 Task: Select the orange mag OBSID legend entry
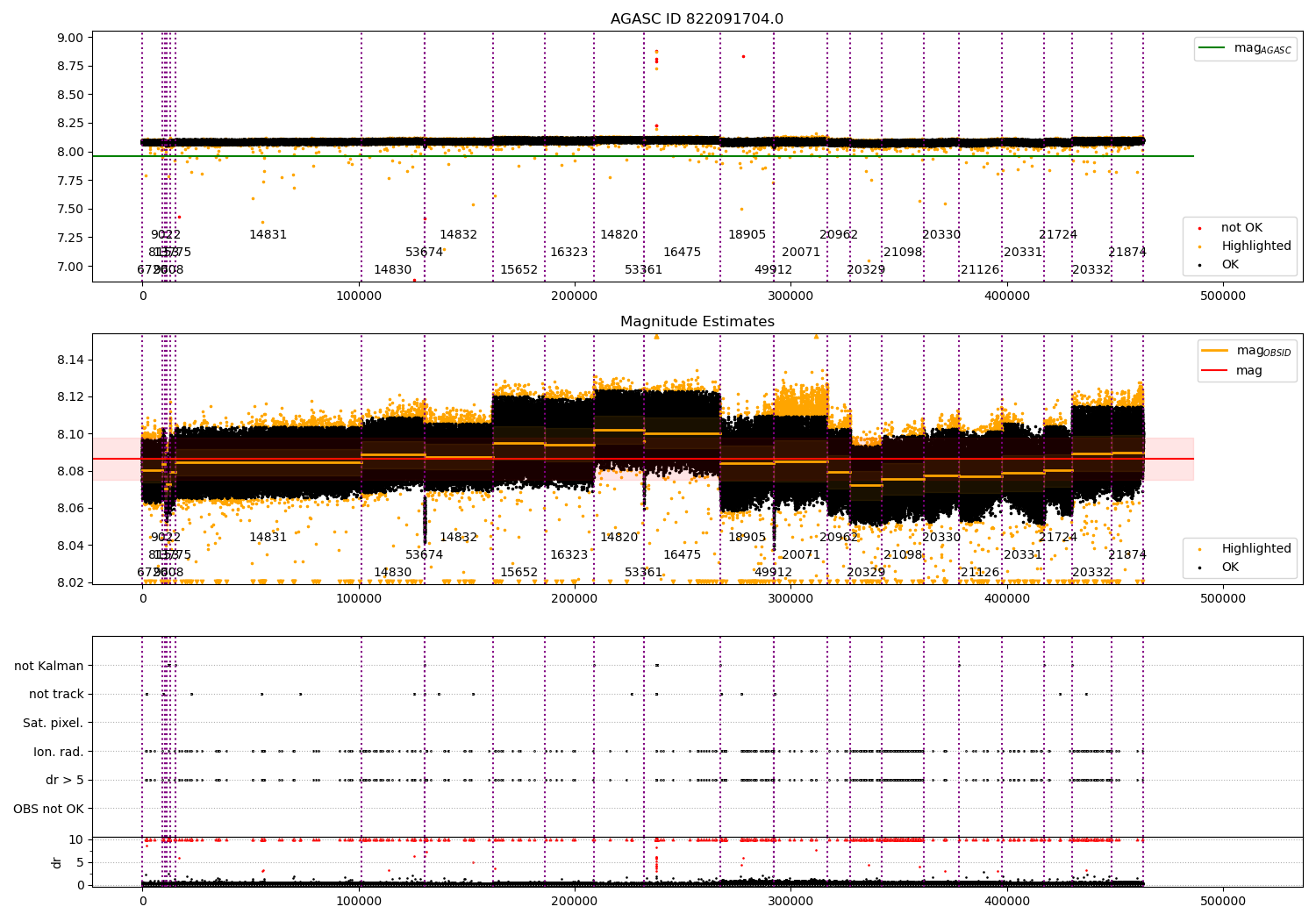coord(1246,351)
